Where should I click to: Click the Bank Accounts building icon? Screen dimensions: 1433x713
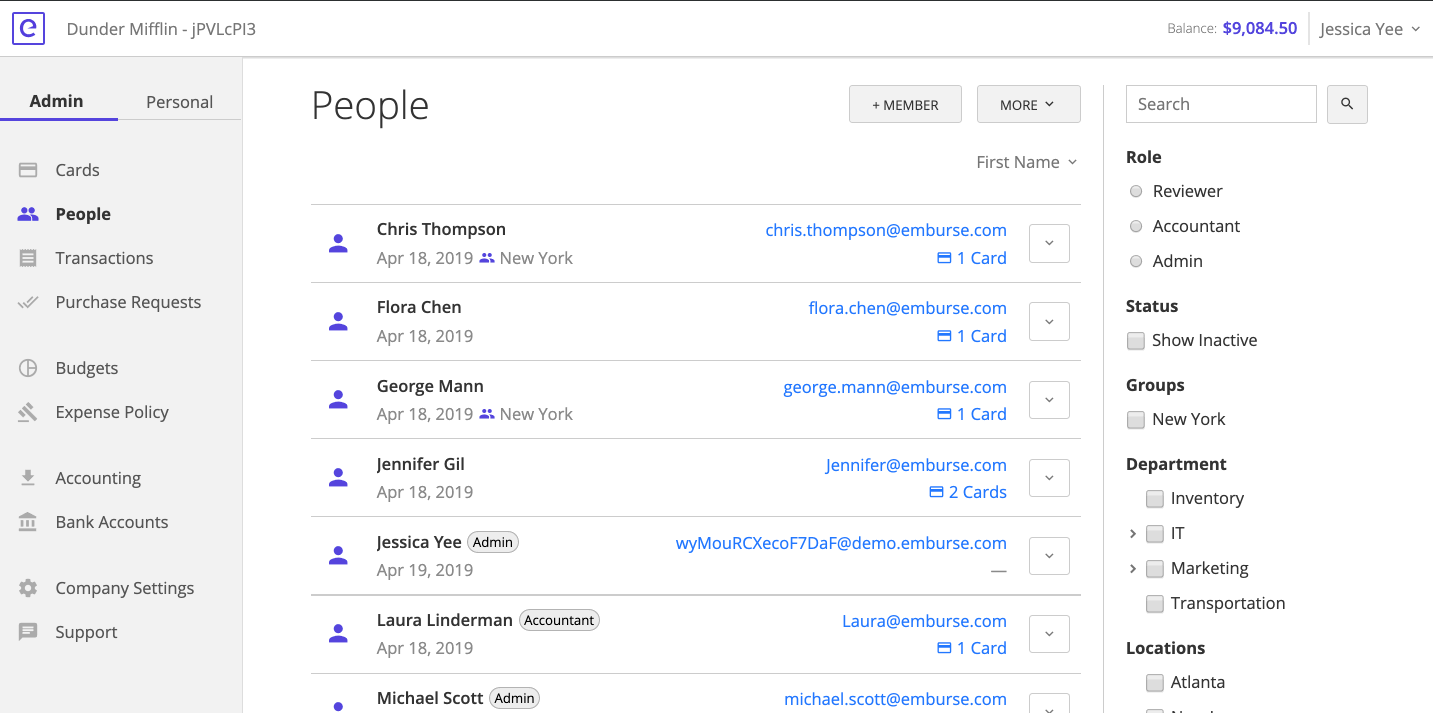click(28, 522)
